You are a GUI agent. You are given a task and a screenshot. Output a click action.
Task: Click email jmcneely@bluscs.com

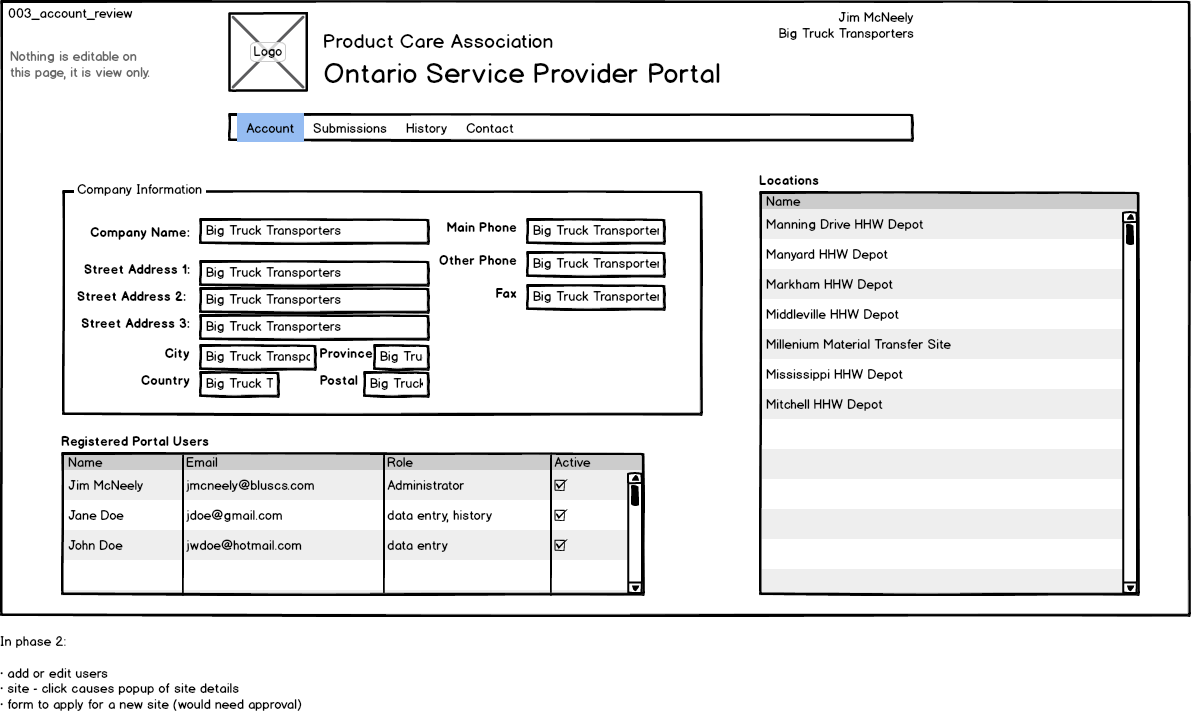(x=250, y=485)
